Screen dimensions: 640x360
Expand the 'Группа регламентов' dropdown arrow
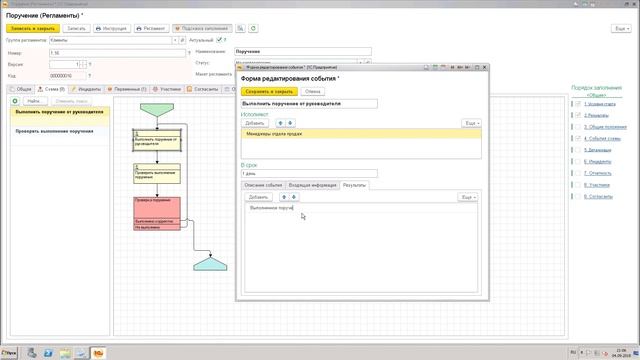coord(175,40)
